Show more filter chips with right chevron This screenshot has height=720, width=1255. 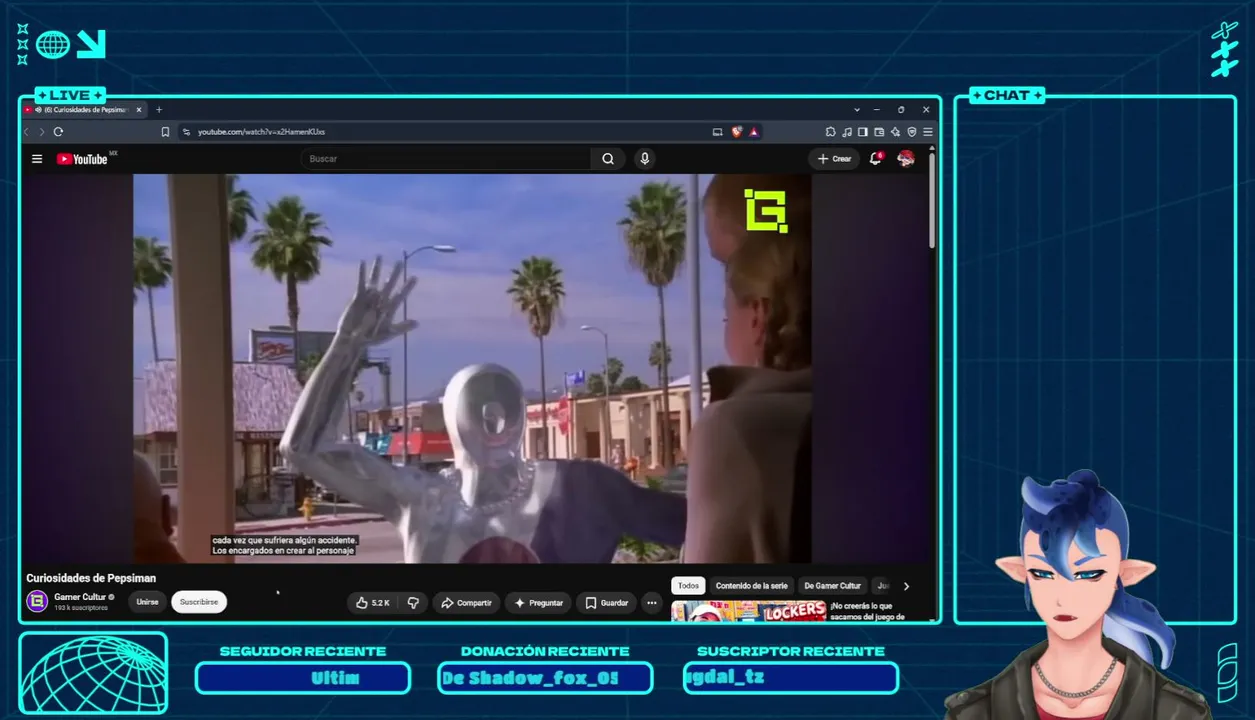(907, 586)
